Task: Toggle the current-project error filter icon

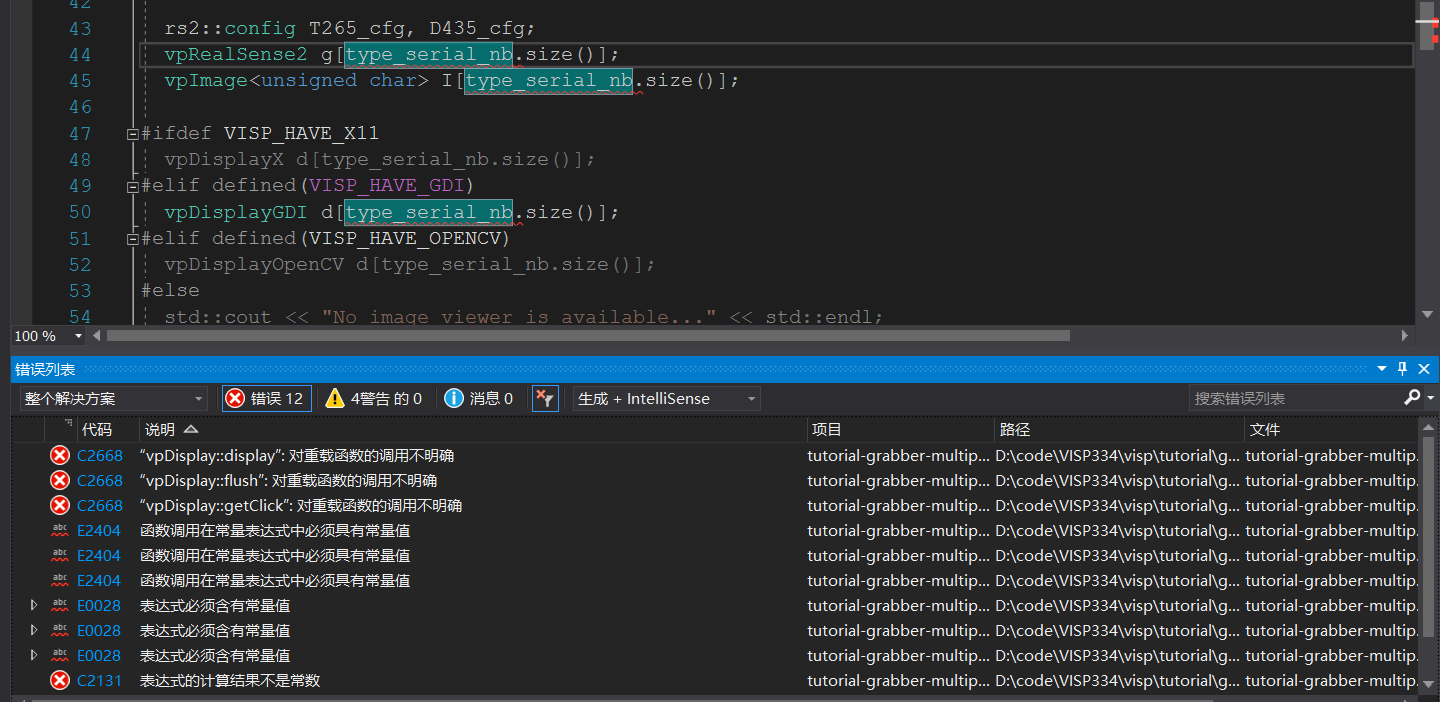Action: point(545,398)
